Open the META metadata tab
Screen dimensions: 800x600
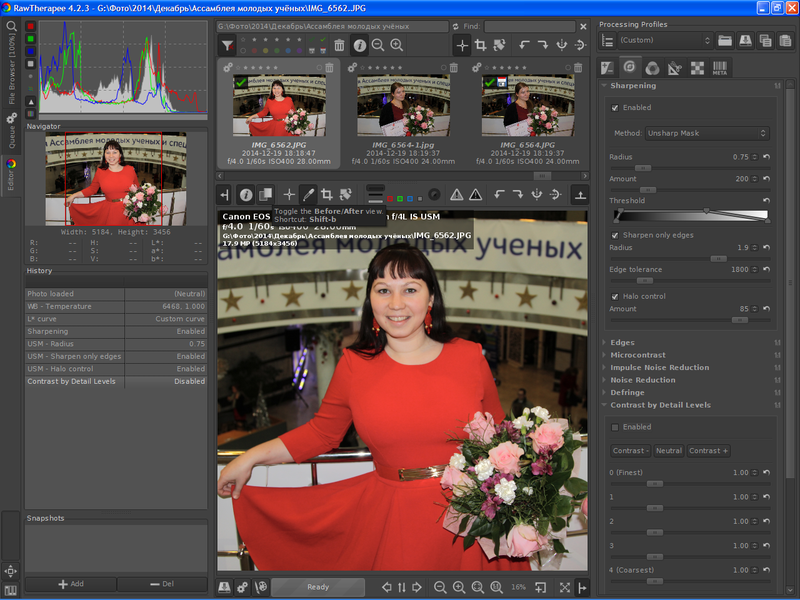(719, 68)
